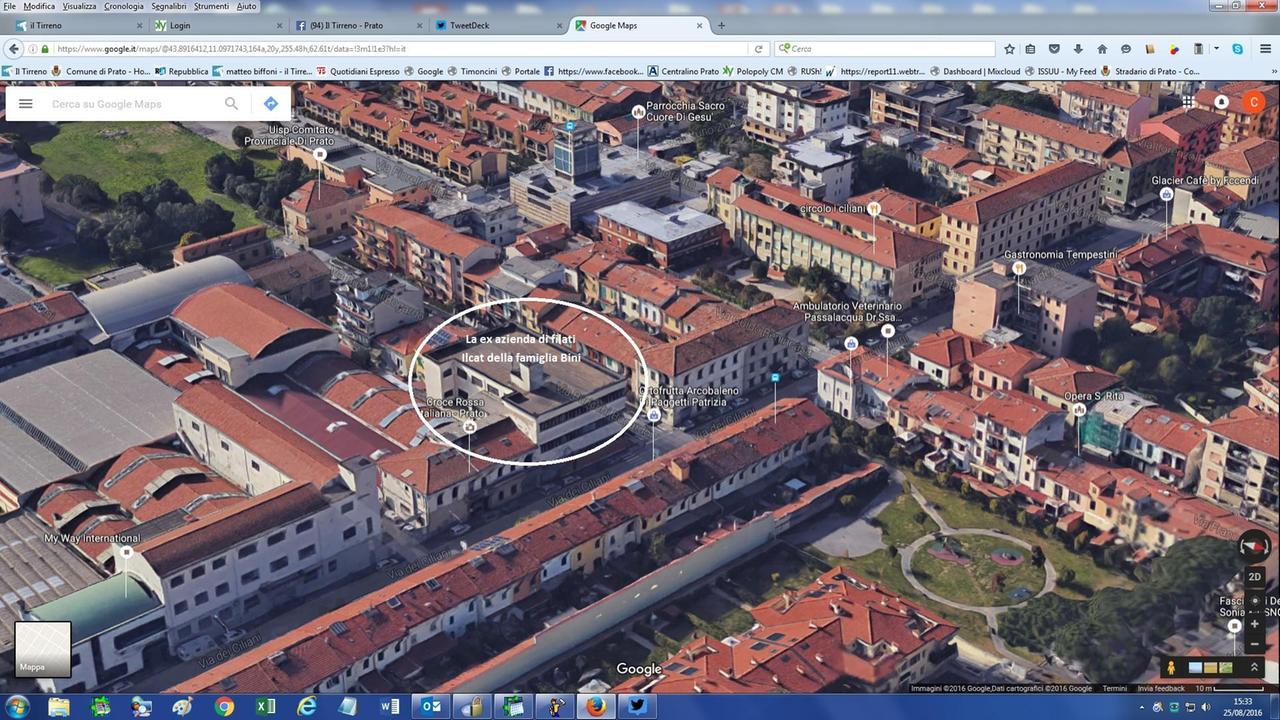Click into the Cerca su Google Maps field
The width and height of the screenshot is (1280, 720).
click(x=133, y=104)
